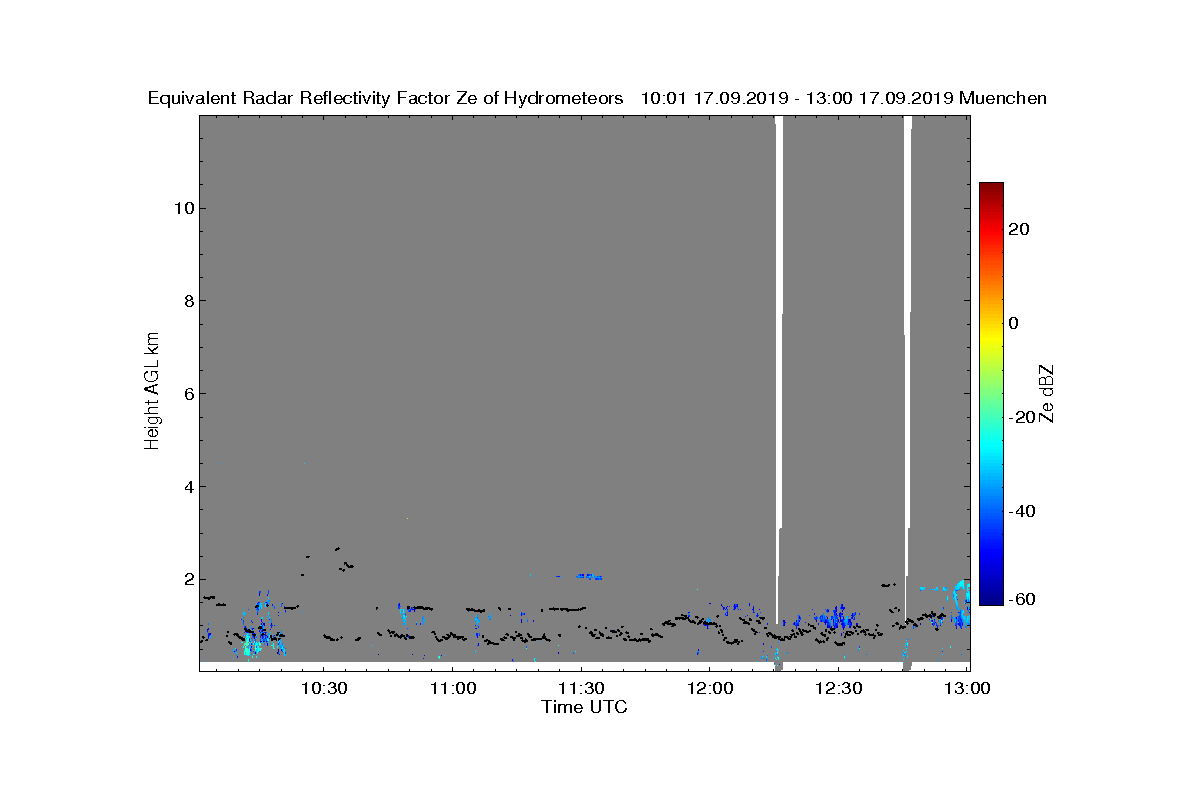This screenshot has width=1200, height=800.
Task: Click the colorbar value -60
Action: (1022, 599)
